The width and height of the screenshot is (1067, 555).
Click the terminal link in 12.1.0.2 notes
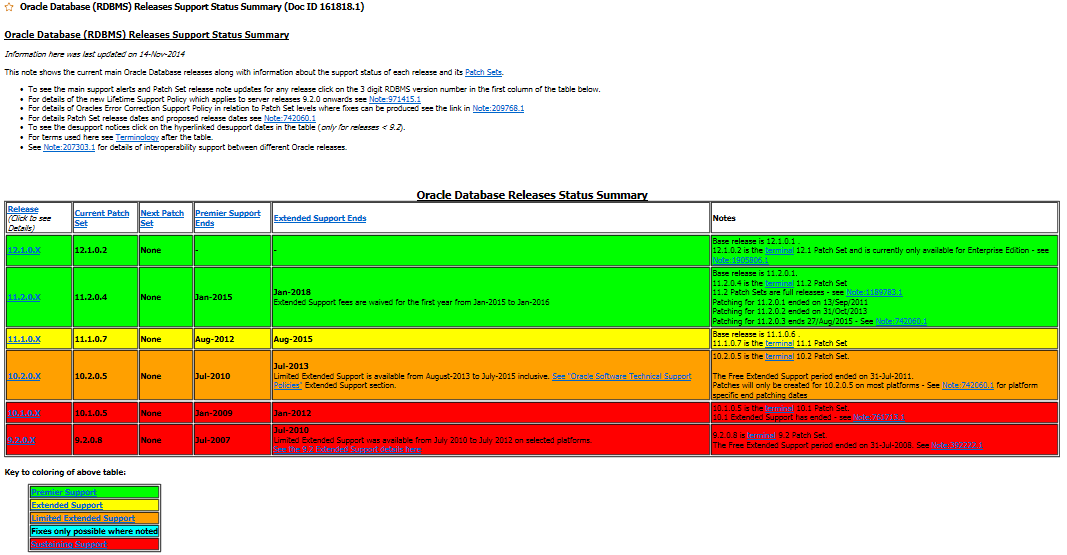(779, 250)
